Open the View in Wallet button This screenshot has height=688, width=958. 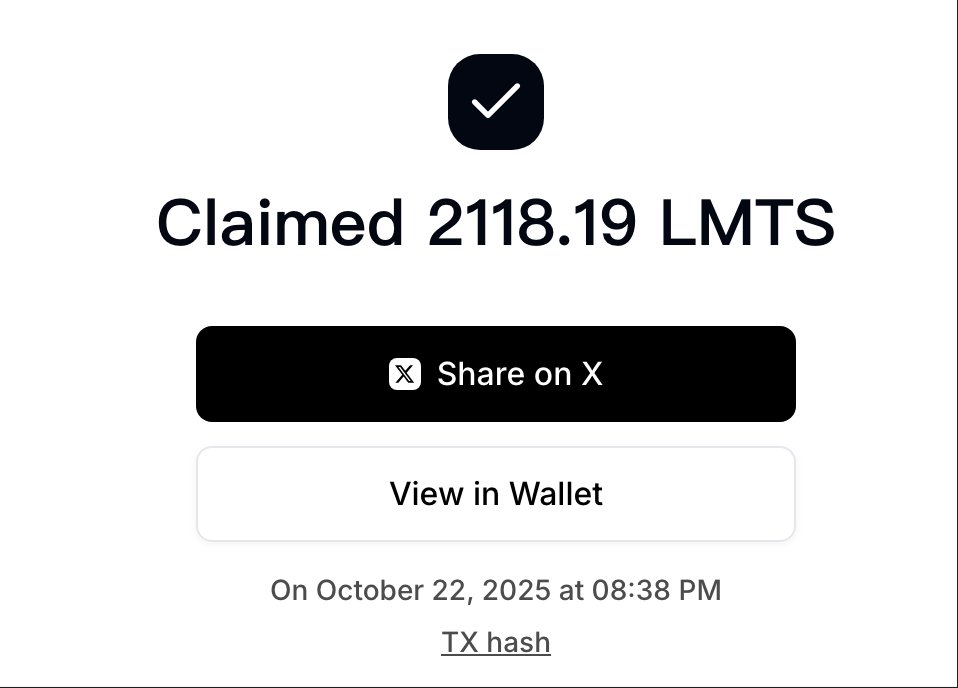pos(495,494)
